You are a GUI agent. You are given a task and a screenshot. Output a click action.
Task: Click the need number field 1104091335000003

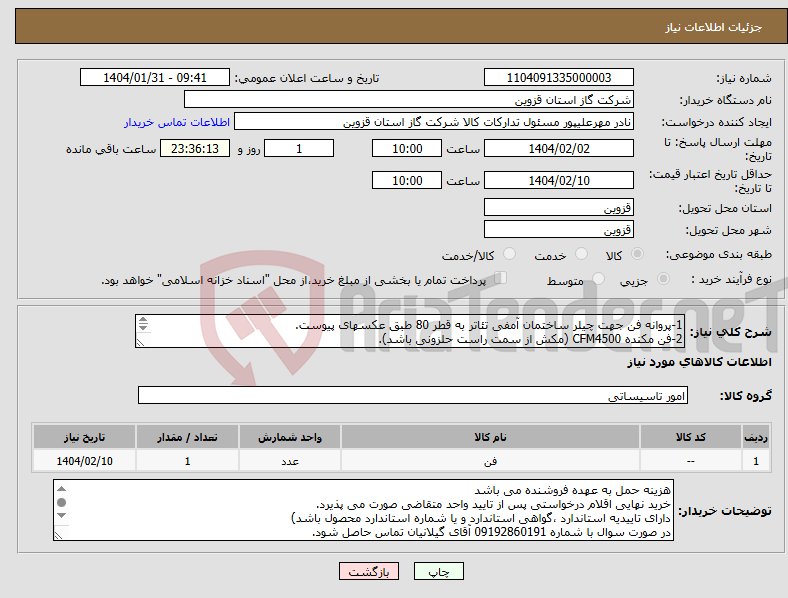(558, 77)
